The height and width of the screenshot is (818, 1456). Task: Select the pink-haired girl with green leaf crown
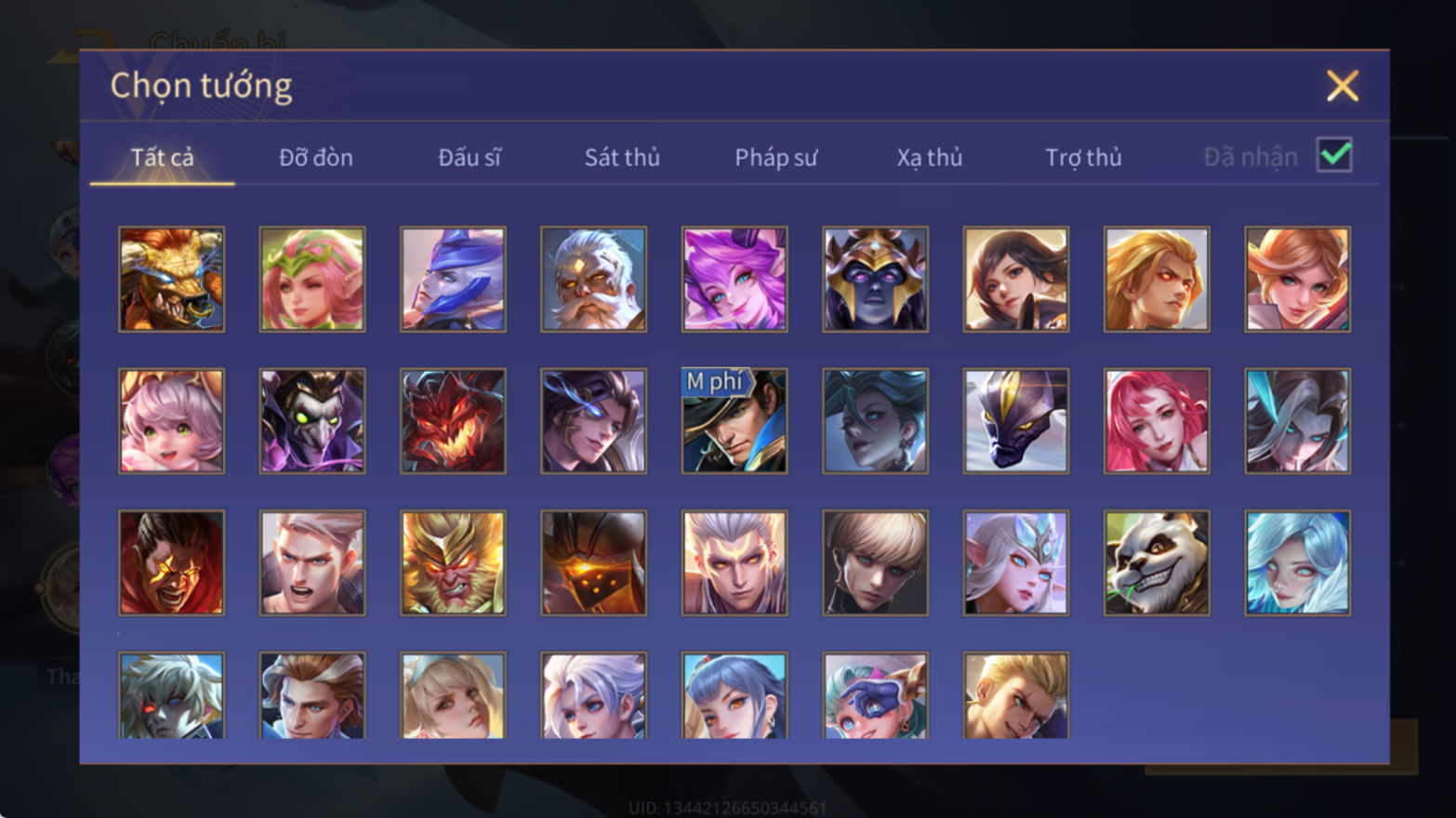(x=312, y=280)
